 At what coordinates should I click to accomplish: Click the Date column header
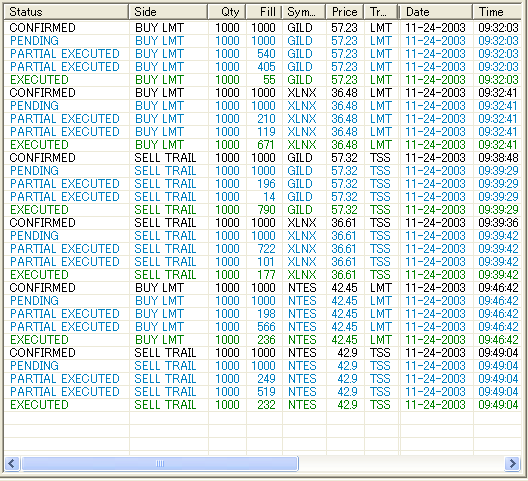pos(436,12)
